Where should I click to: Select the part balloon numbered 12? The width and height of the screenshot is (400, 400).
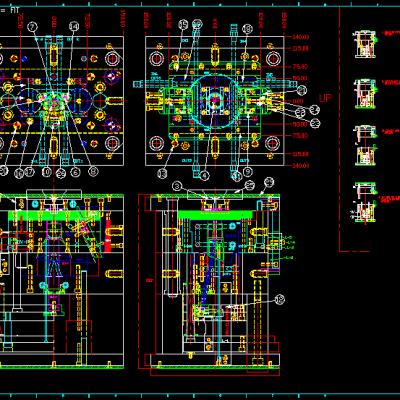tap(280, 300)
